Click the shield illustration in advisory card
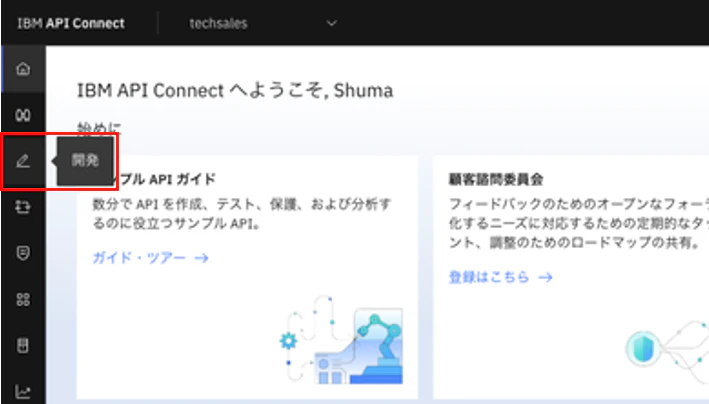 click(x=643, y=349)
